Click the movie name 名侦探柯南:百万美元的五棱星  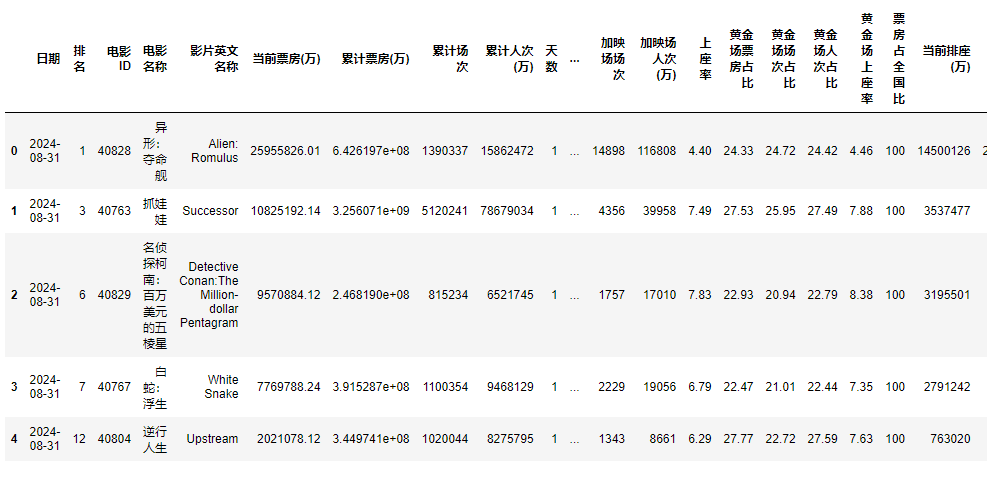155,295
